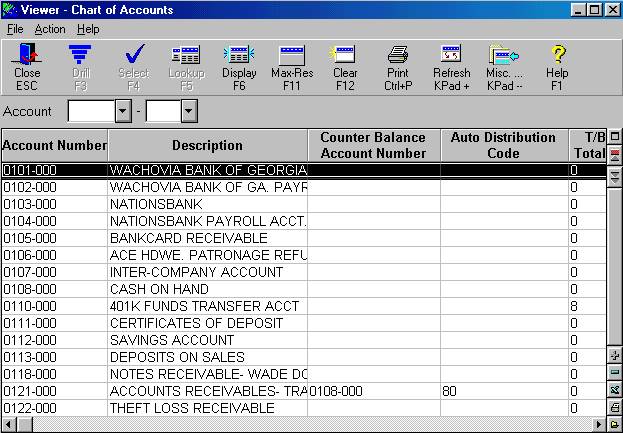Click the Auto Distribution Code column header

point(503,146)
